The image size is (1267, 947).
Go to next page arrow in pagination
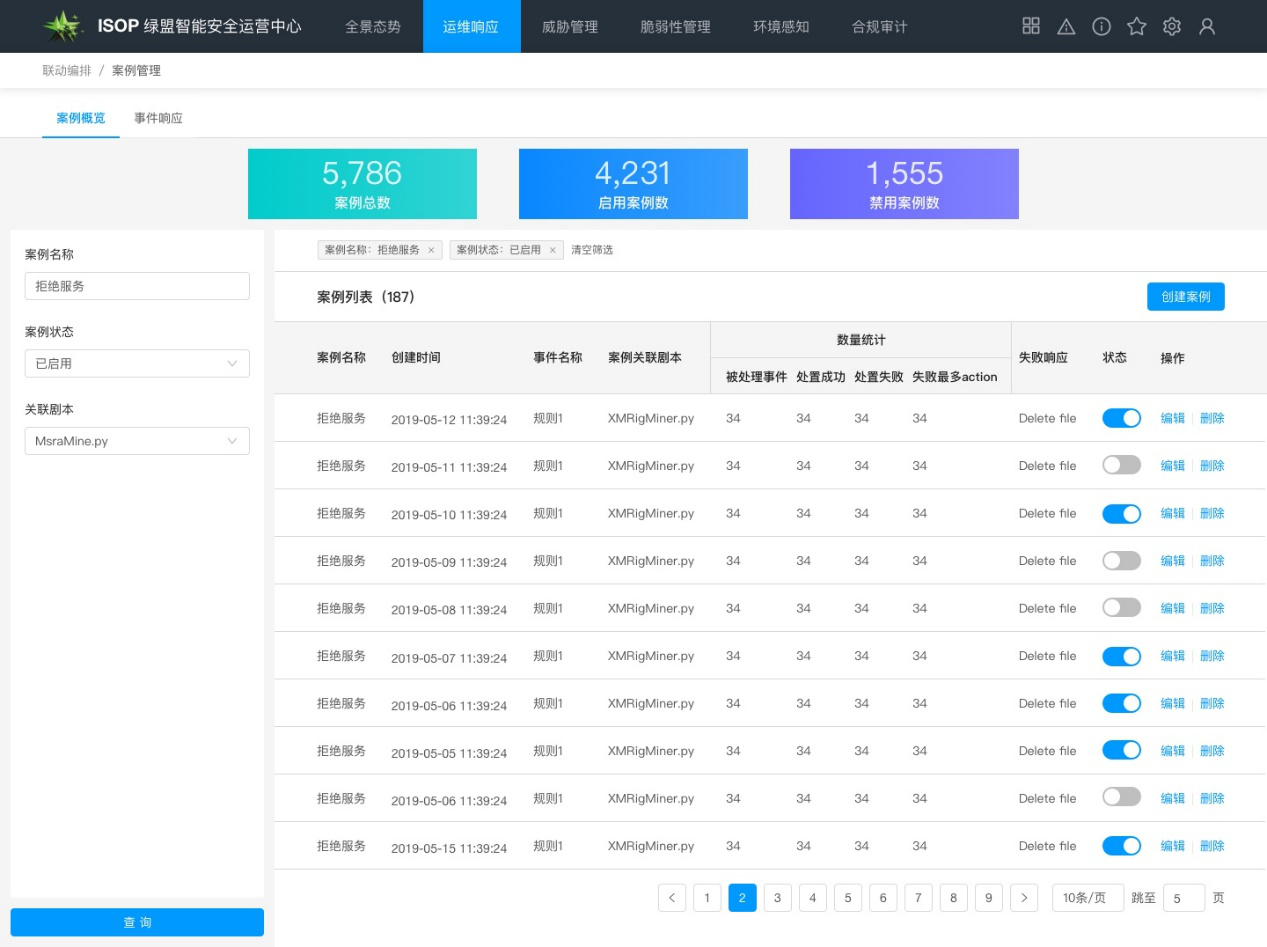coord(1023,898)
